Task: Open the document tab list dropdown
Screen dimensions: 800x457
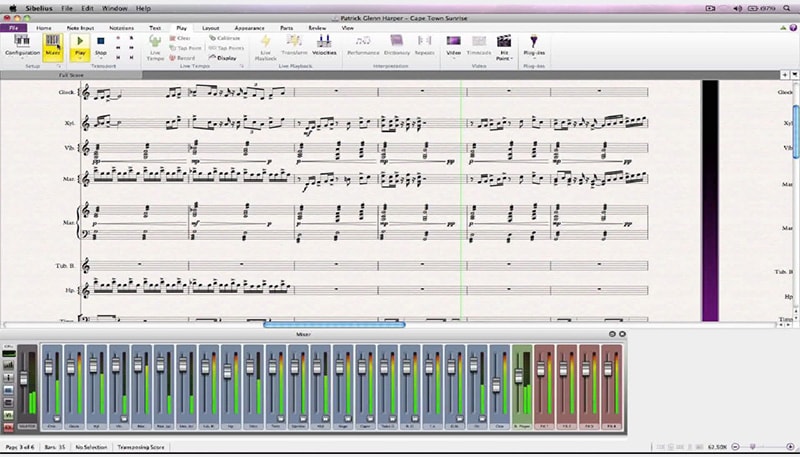Action: click(794, 75)
